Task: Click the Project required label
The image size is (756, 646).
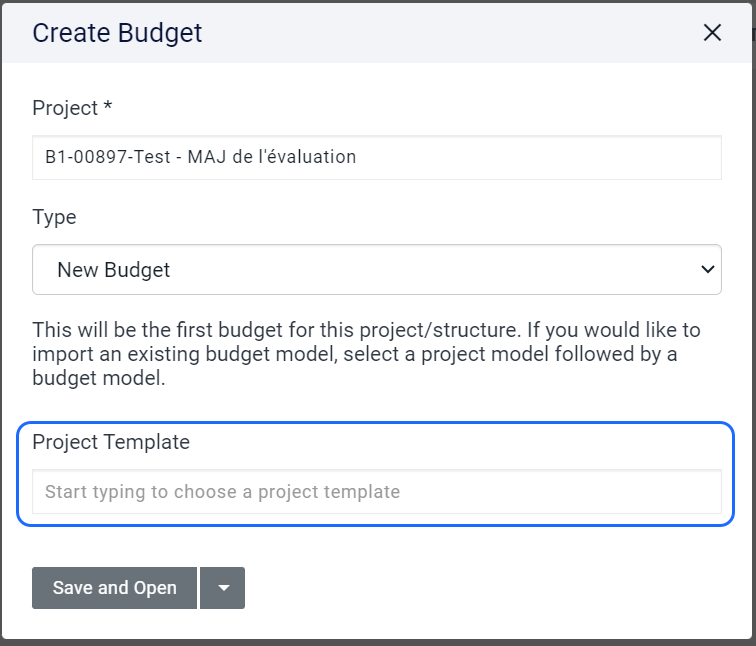Action: (x=66, y=108)
